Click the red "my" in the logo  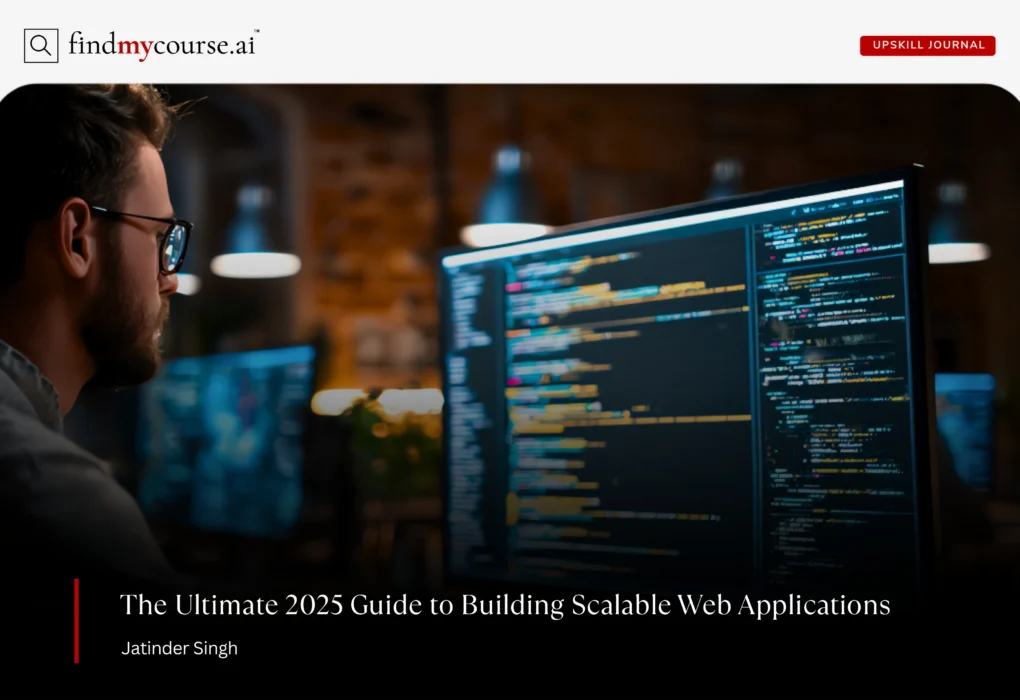pos(135,45)
